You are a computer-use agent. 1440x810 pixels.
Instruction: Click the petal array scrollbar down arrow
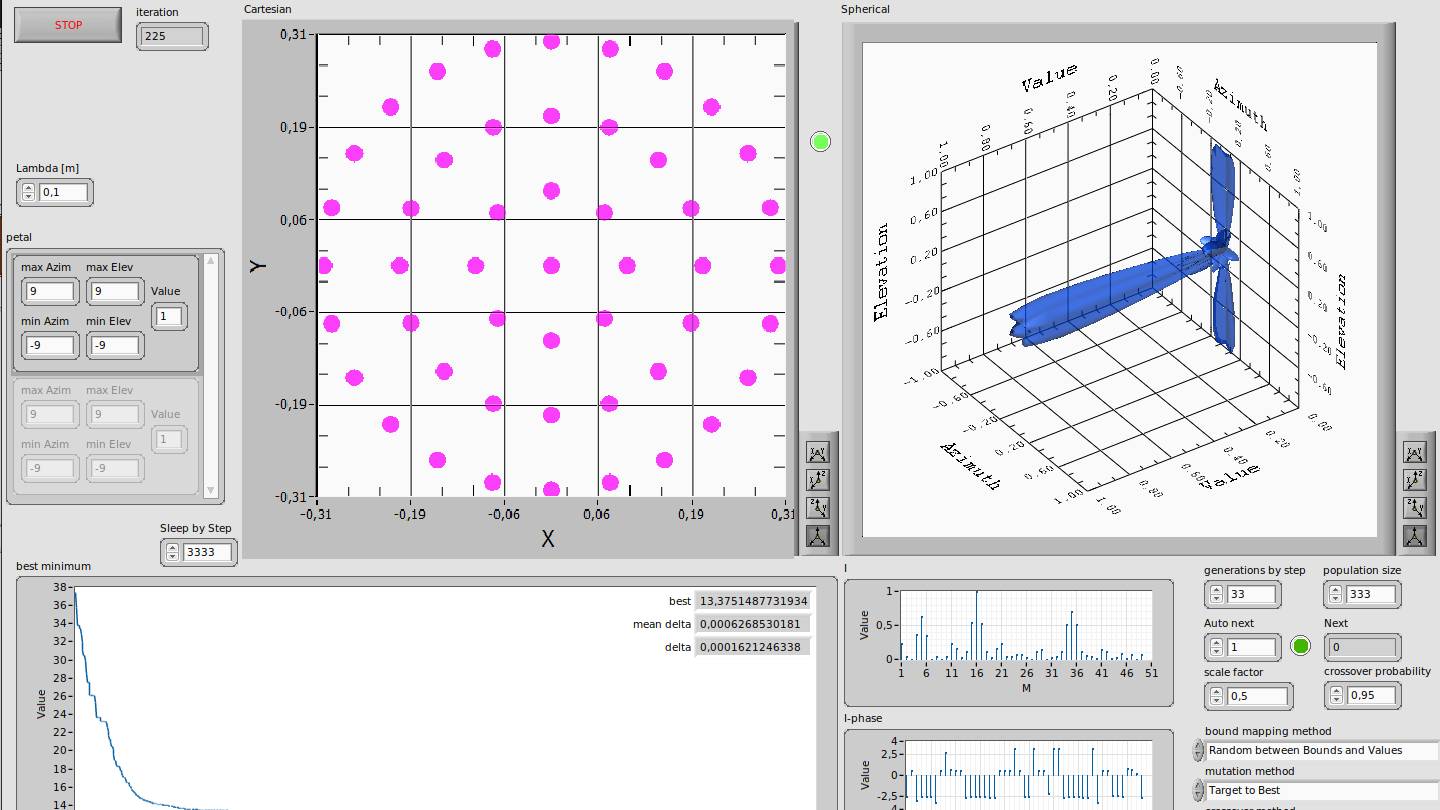211,490
